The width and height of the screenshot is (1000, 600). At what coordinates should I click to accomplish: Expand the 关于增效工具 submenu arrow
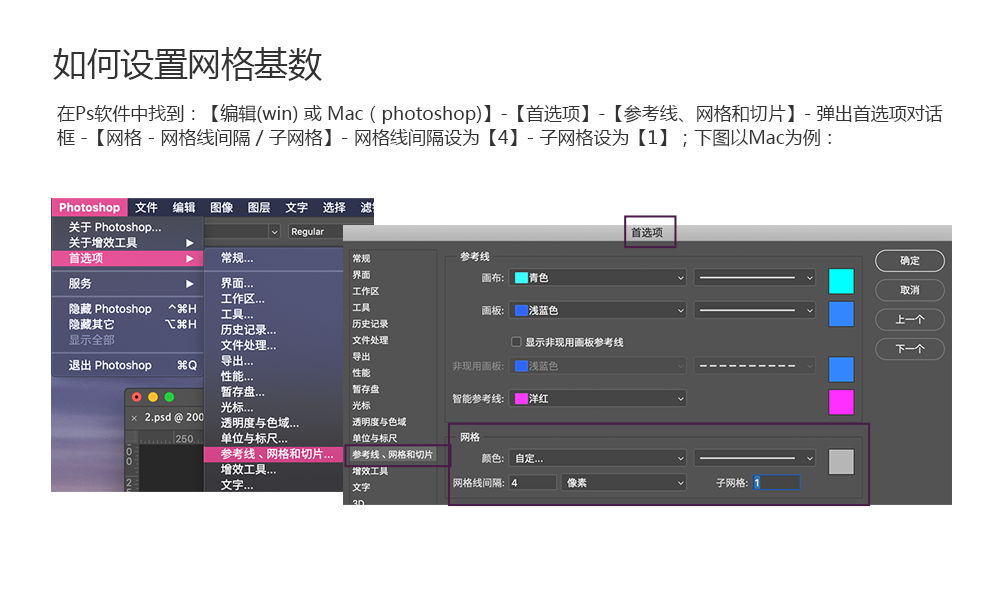click(189, 243)
